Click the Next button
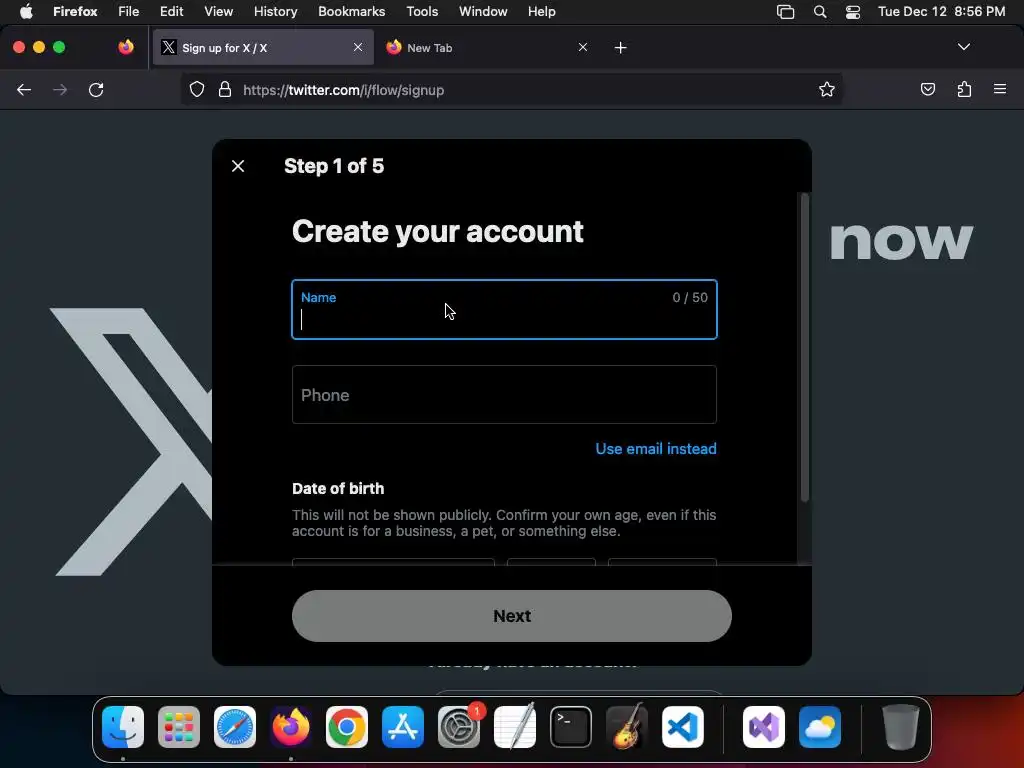 511,616
